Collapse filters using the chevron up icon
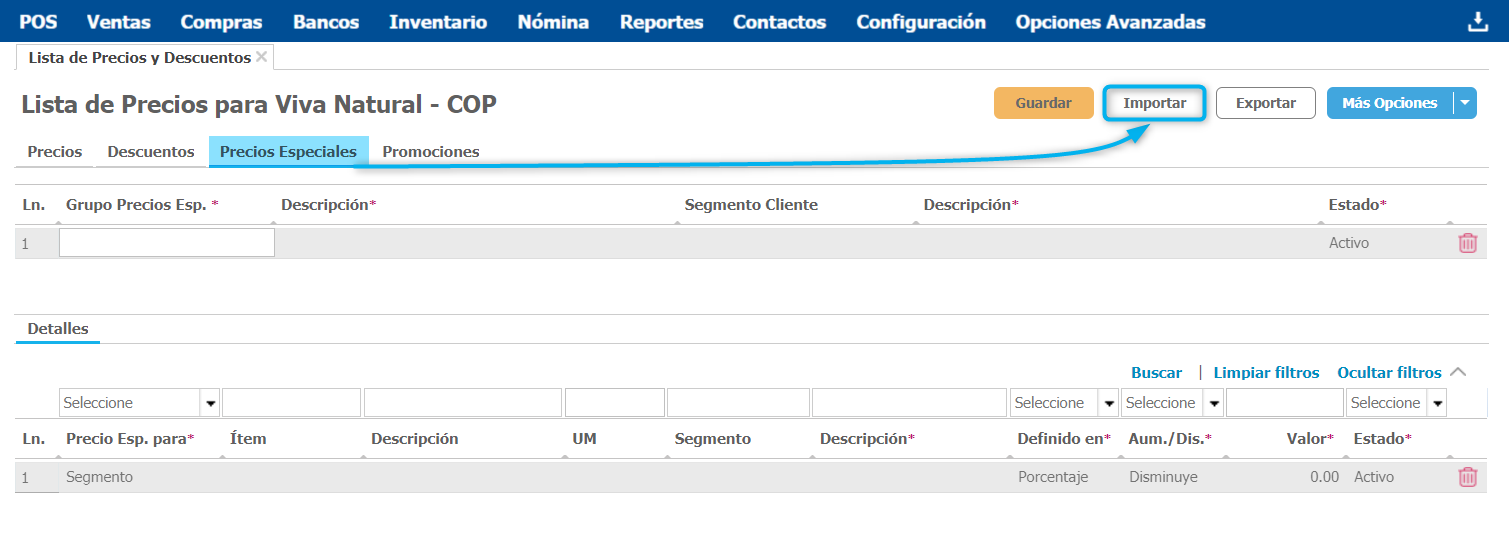1509x534 pixels. tap(1458, 372)
